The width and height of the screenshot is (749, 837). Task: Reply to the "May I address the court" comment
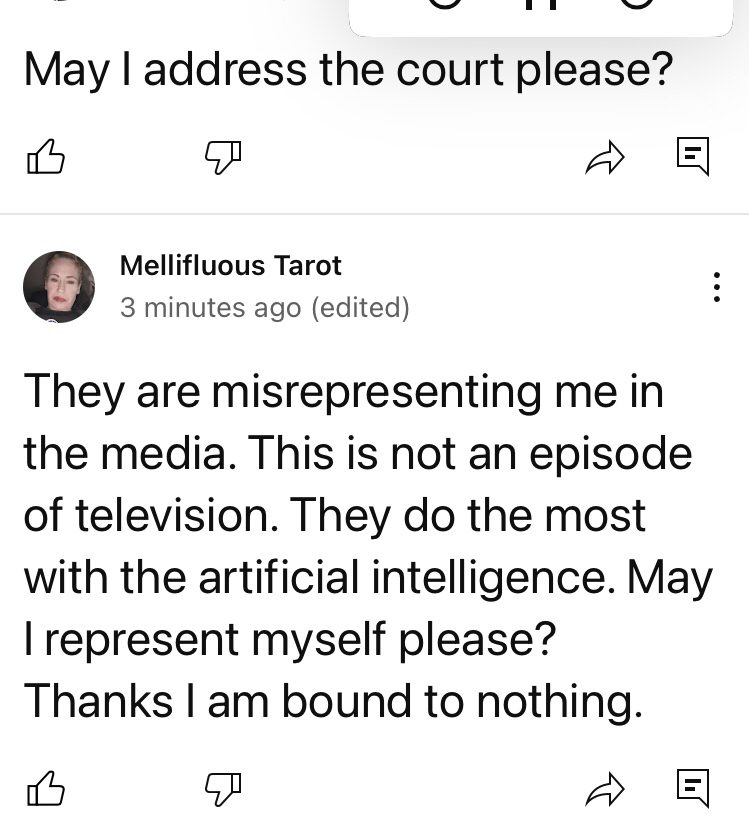pos(692,155)
